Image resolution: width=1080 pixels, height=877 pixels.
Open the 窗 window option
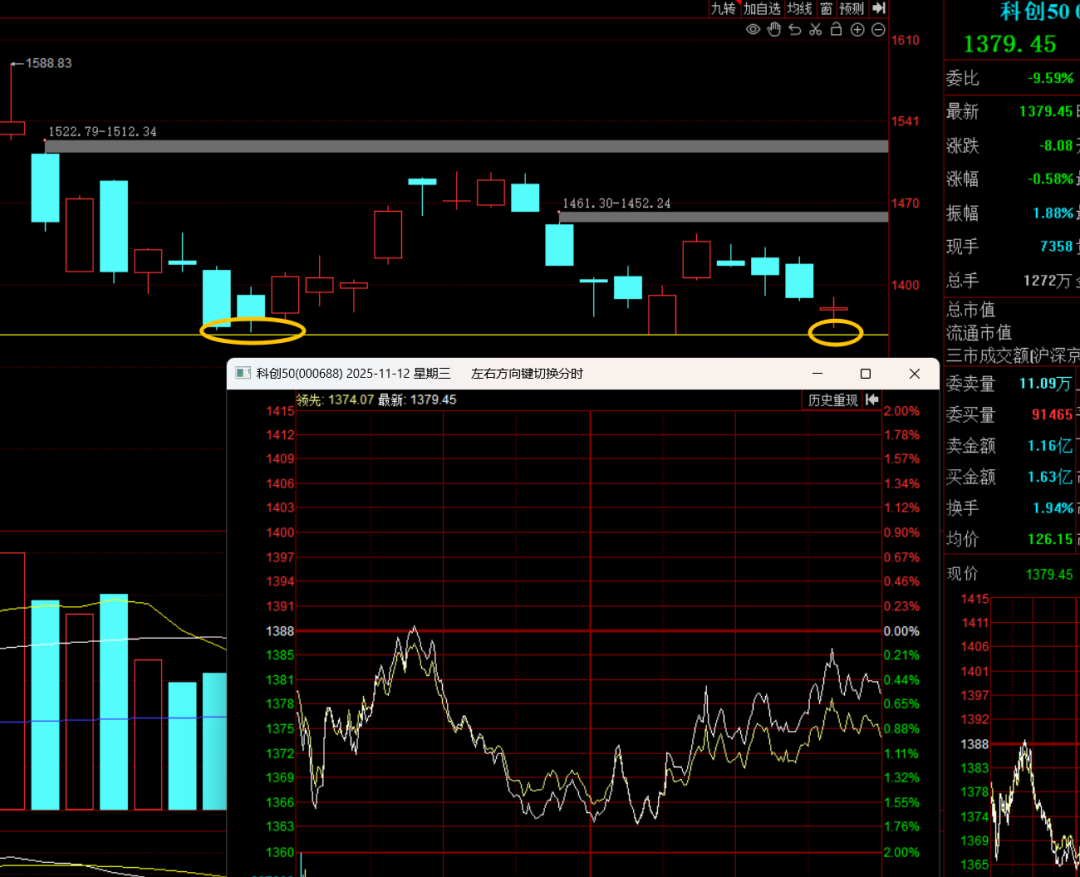click(x=826, y=8)
